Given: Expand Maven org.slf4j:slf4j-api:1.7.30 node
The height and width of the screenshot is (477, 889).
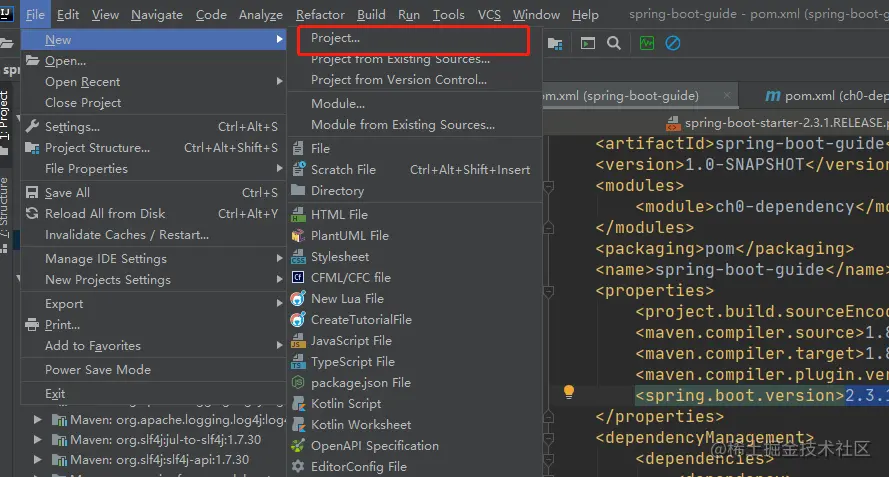Looking at the screenshot, I should coord(37,459).
